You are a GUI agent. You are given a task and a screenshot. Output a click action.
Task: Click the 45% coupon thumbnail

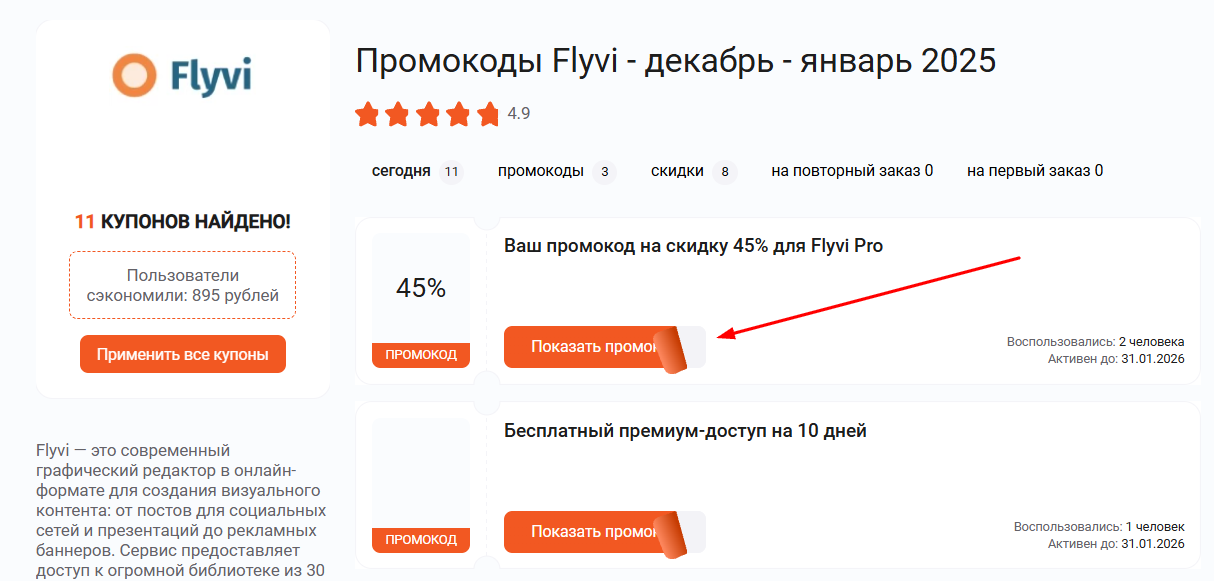pyautogui.click(x=420, y=285)
